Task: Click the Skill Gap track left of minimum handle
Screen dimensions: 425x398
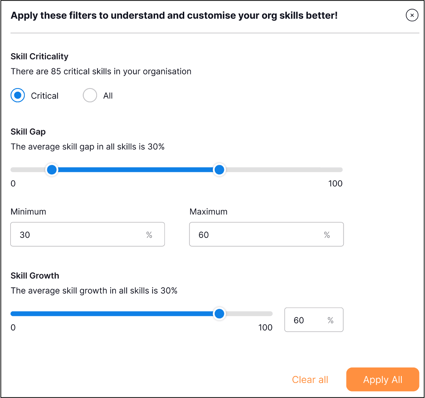Action: pos(28,170)
